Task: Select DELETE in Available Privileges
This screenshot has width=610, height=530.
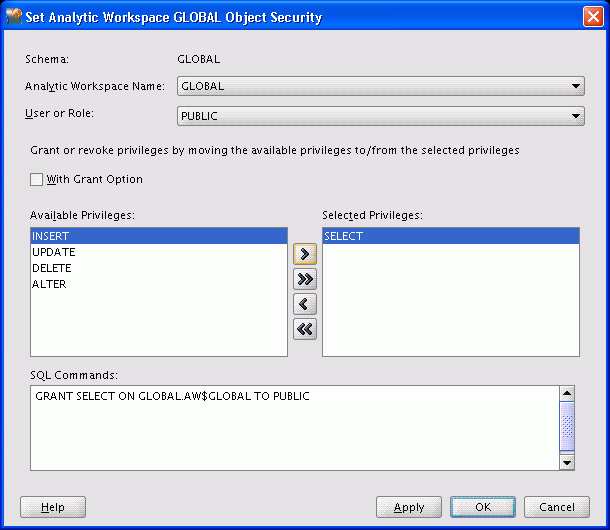Action: [x=159, y=268]
